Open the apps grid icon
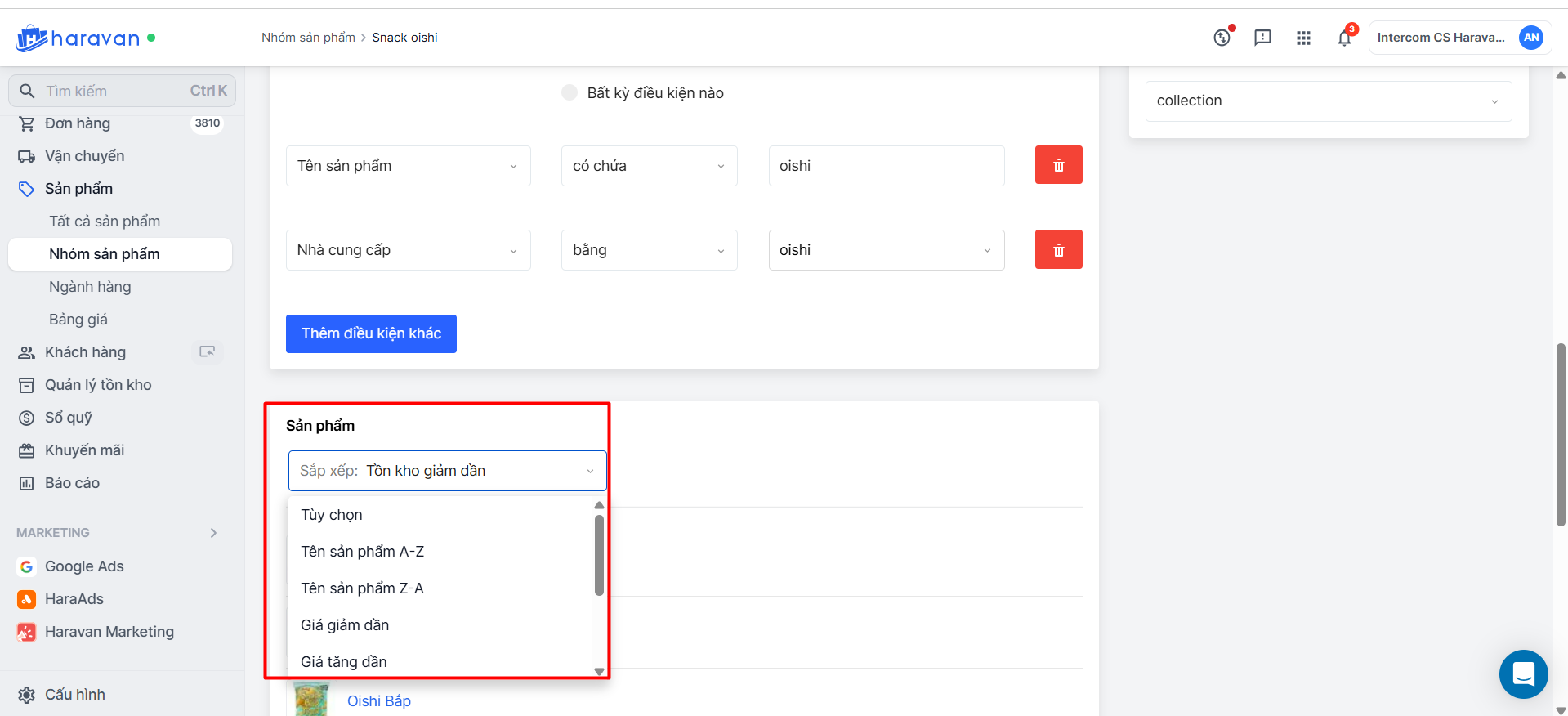The image size is (1568, 716). point(1303,38)
